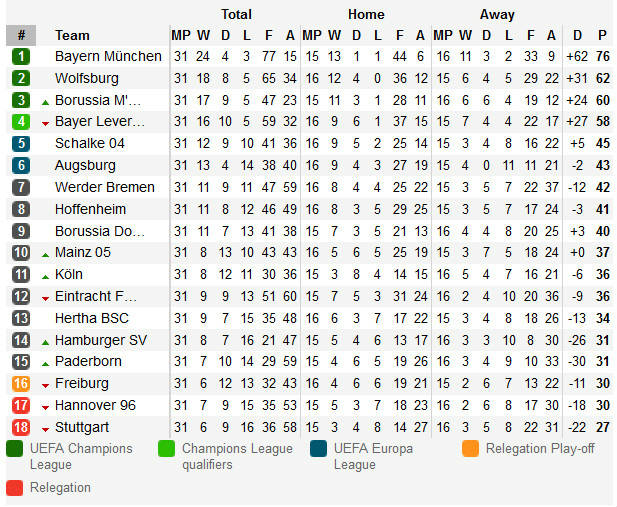Sort by the '#' position column header
This screenshot has height=507, width=617.
pyautogui.click(x=20, y=35)
